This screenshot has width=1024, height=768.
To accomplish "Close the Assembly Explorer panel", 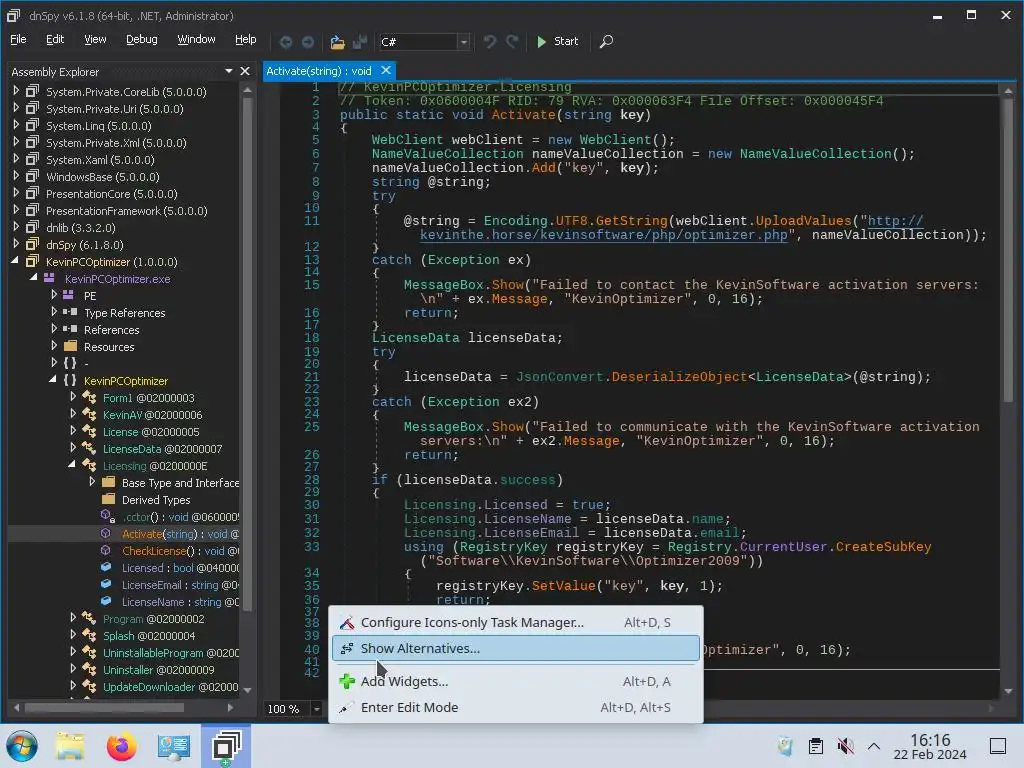I will pos(245,71).
